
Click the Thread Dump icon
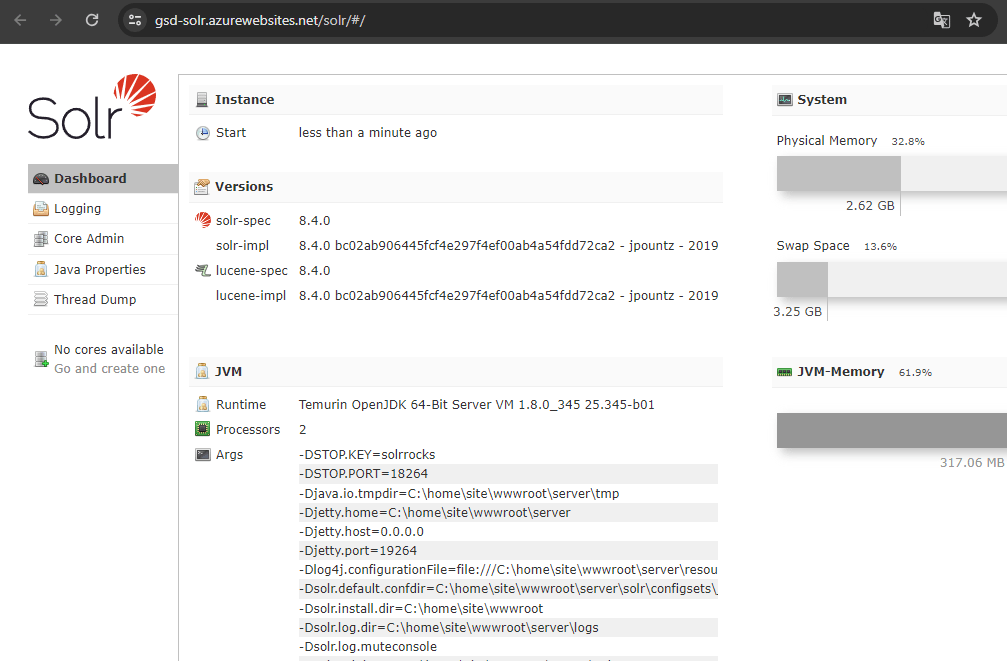pyautogui.click(x=41, y=300)
